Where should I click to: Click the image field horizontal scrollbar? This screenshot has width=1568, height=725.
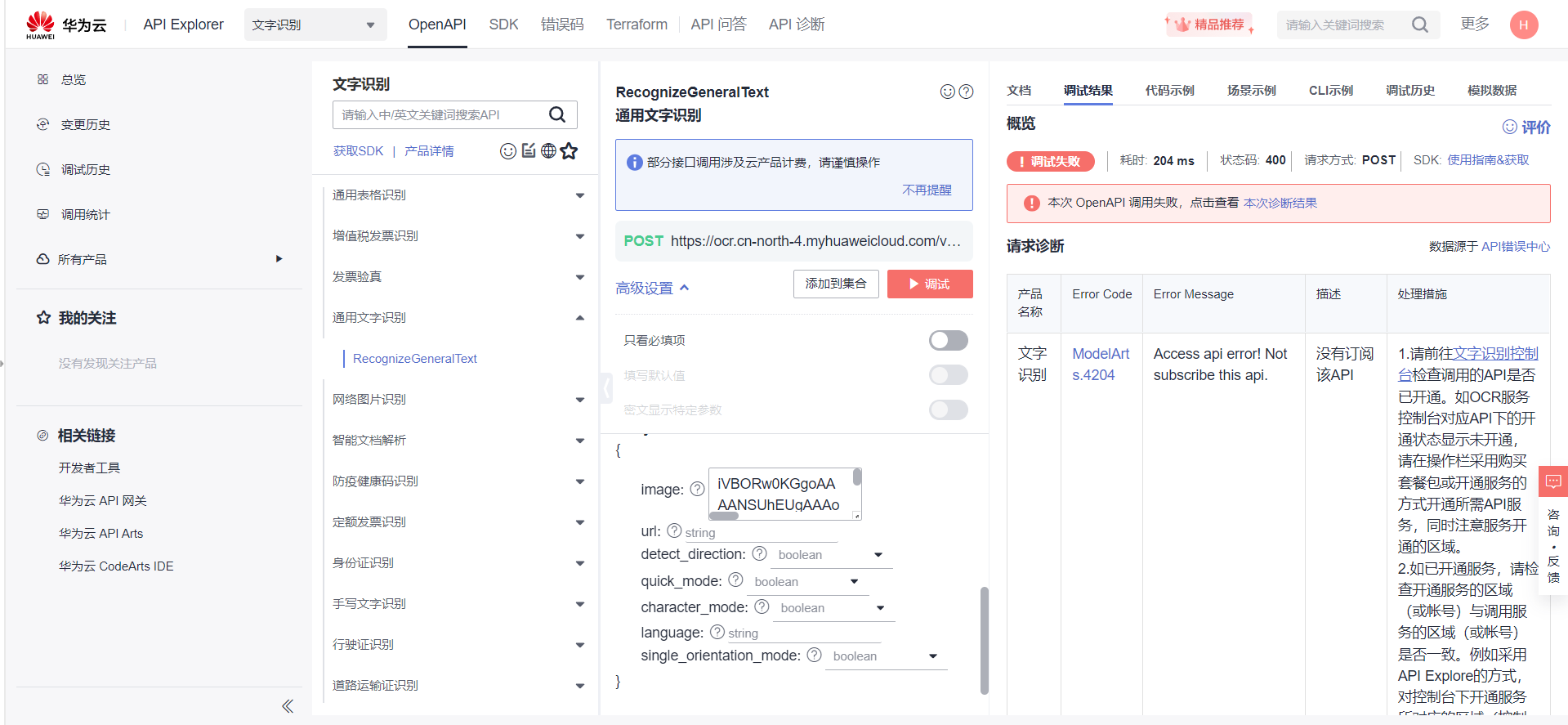click(724, 516)
